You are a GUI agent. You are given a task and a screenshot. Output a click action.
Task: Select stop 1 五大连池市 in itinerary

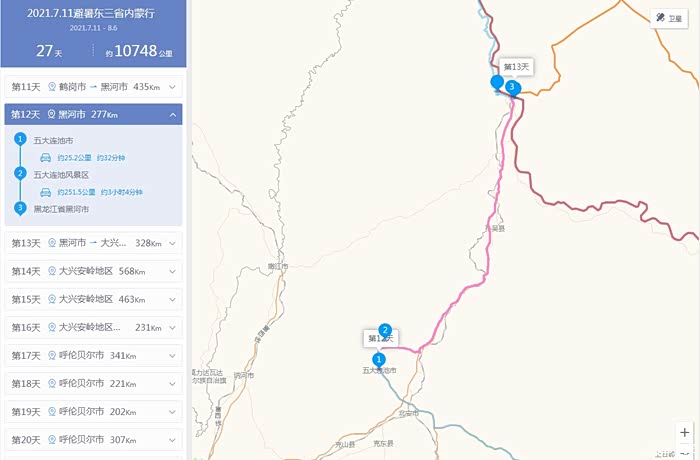pyautogui.click(x=53, y=140)
